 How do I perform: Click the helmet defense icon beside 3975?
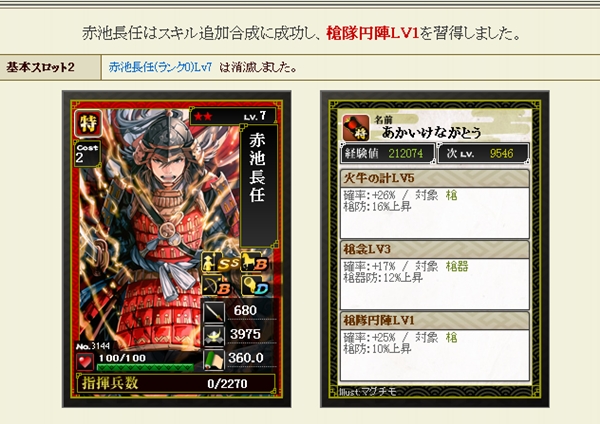pos(214,336)
